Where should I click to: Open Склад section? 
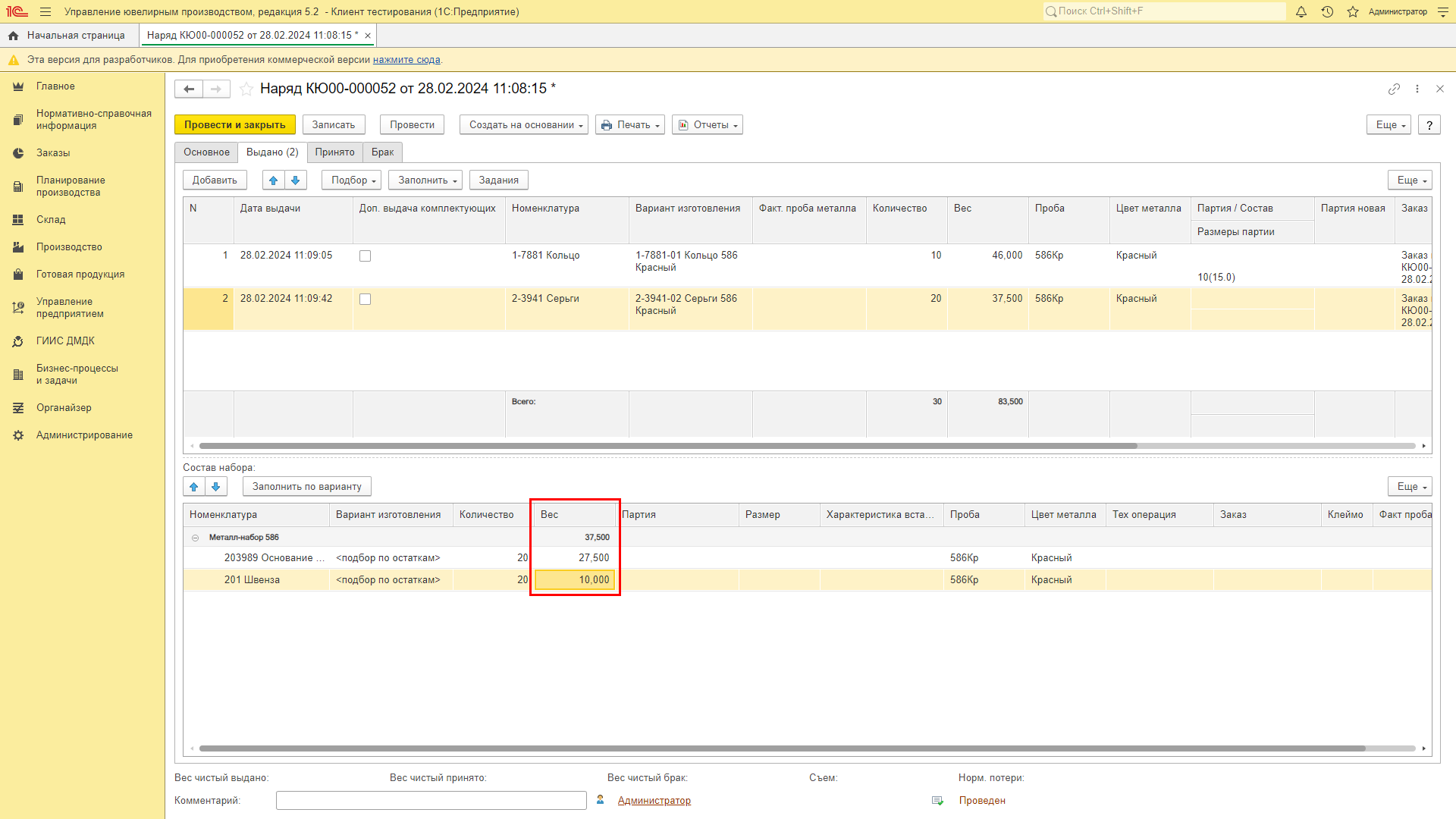[x=51, y=220]
